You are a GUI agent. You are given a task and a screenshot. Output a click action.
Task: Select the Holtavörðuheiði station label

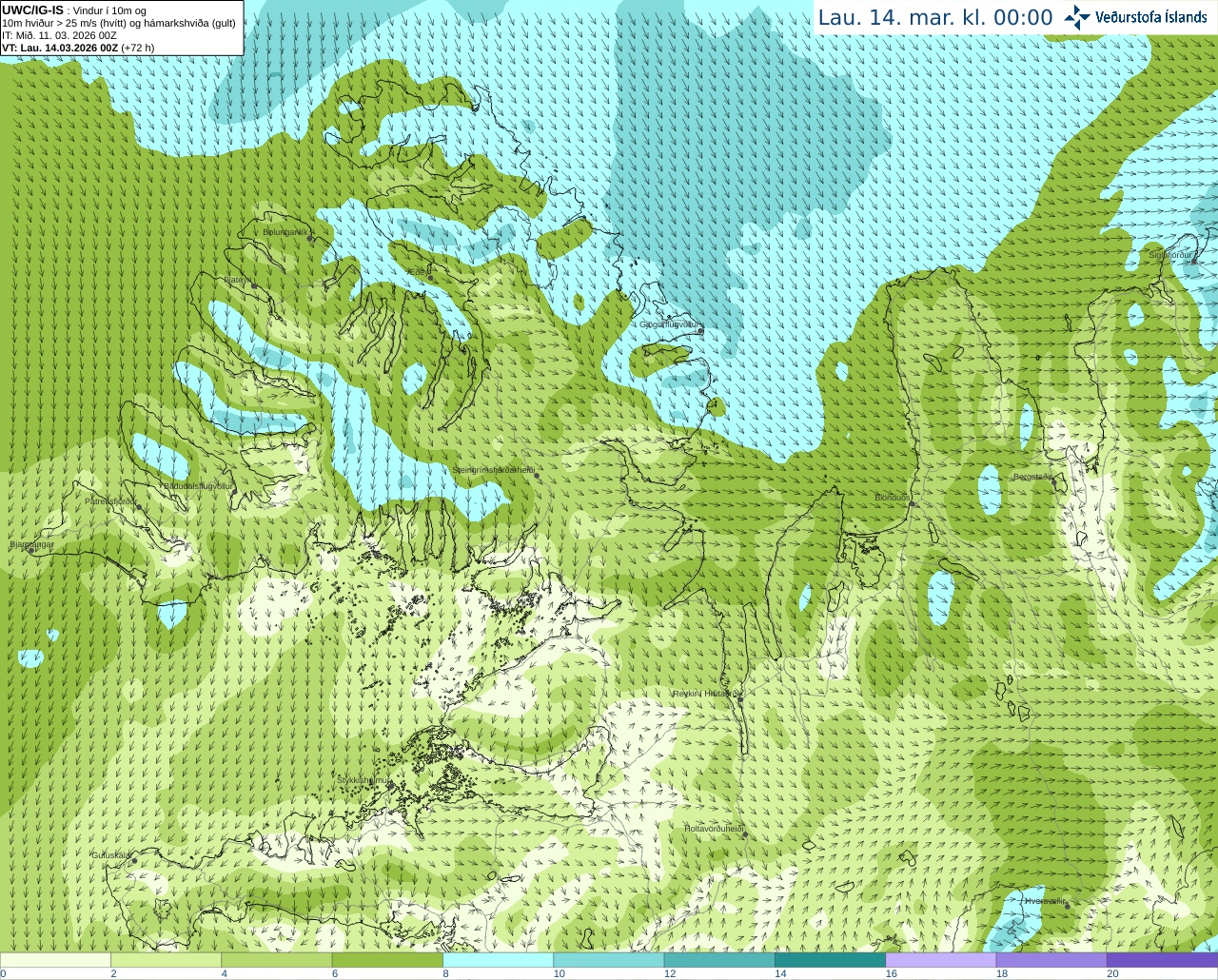714,829
